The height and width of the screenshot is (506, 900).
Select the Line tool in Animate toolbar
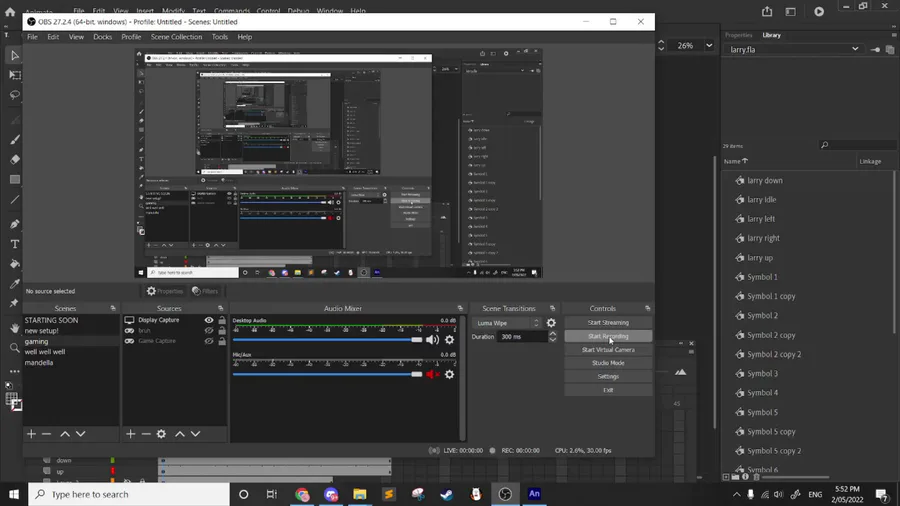click(14, 200)
